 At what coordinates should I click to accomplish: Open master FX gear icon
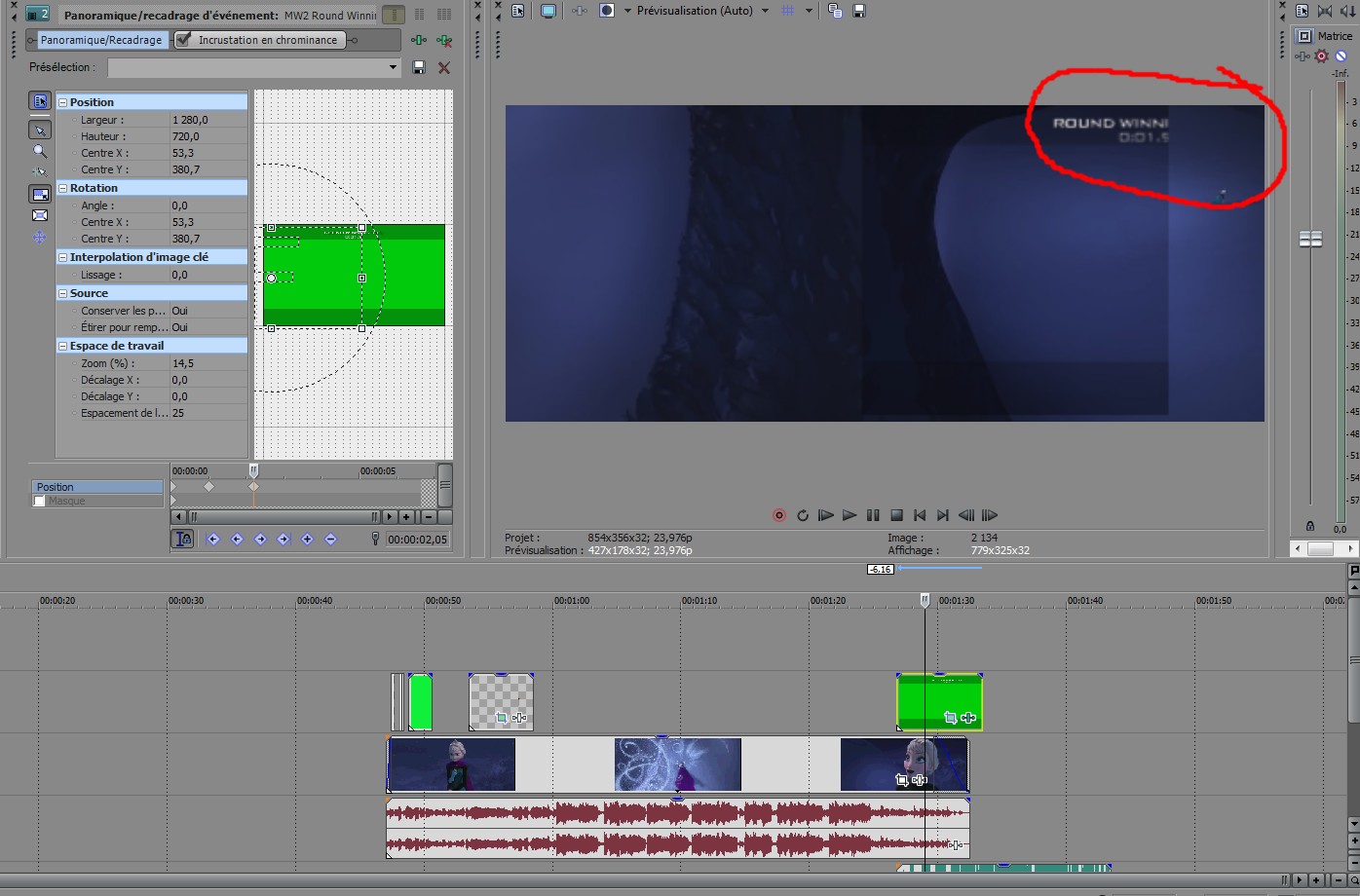tap(1322, 56)
